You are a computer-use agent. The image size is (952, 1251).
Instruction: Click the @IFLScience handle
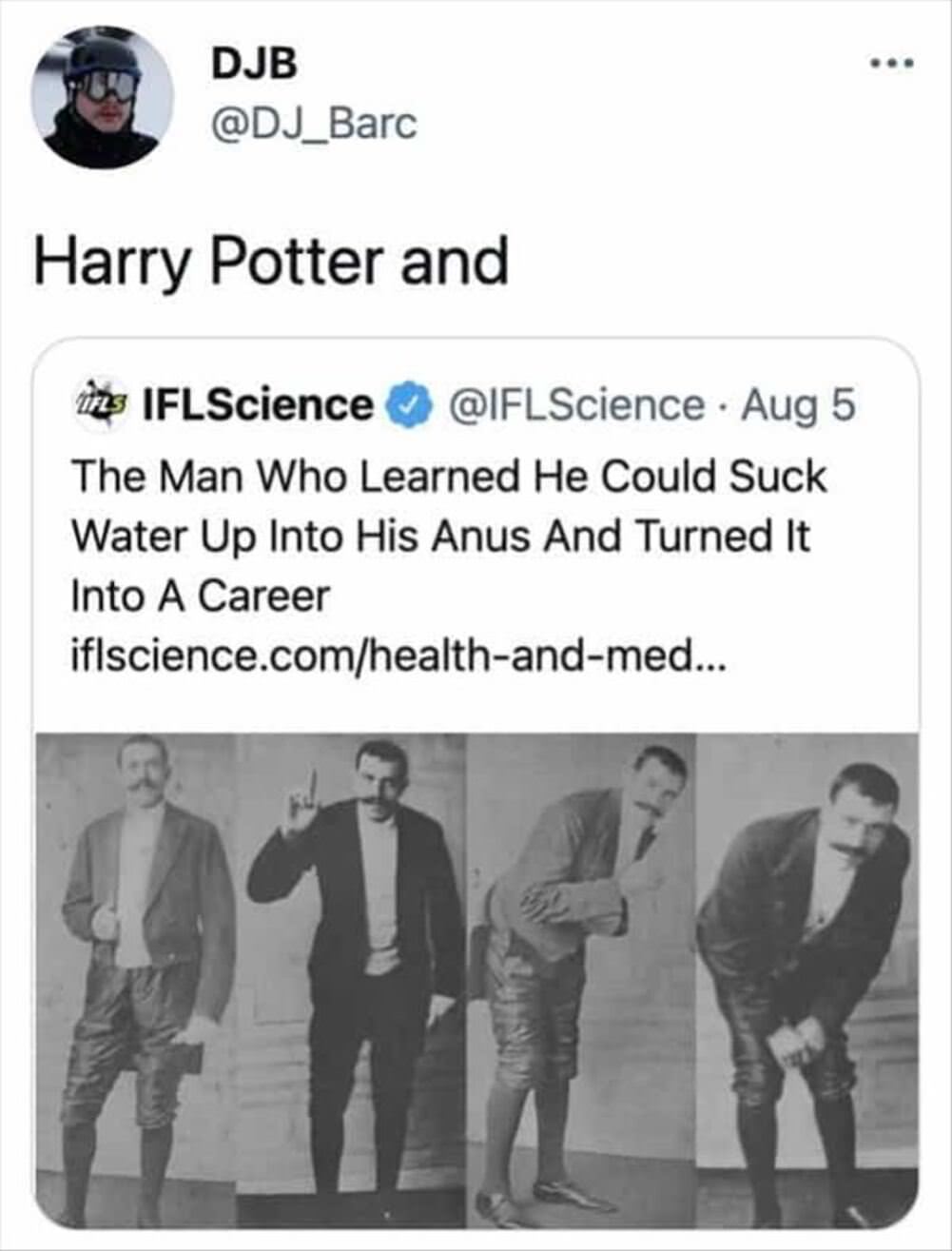click(575, 405)
